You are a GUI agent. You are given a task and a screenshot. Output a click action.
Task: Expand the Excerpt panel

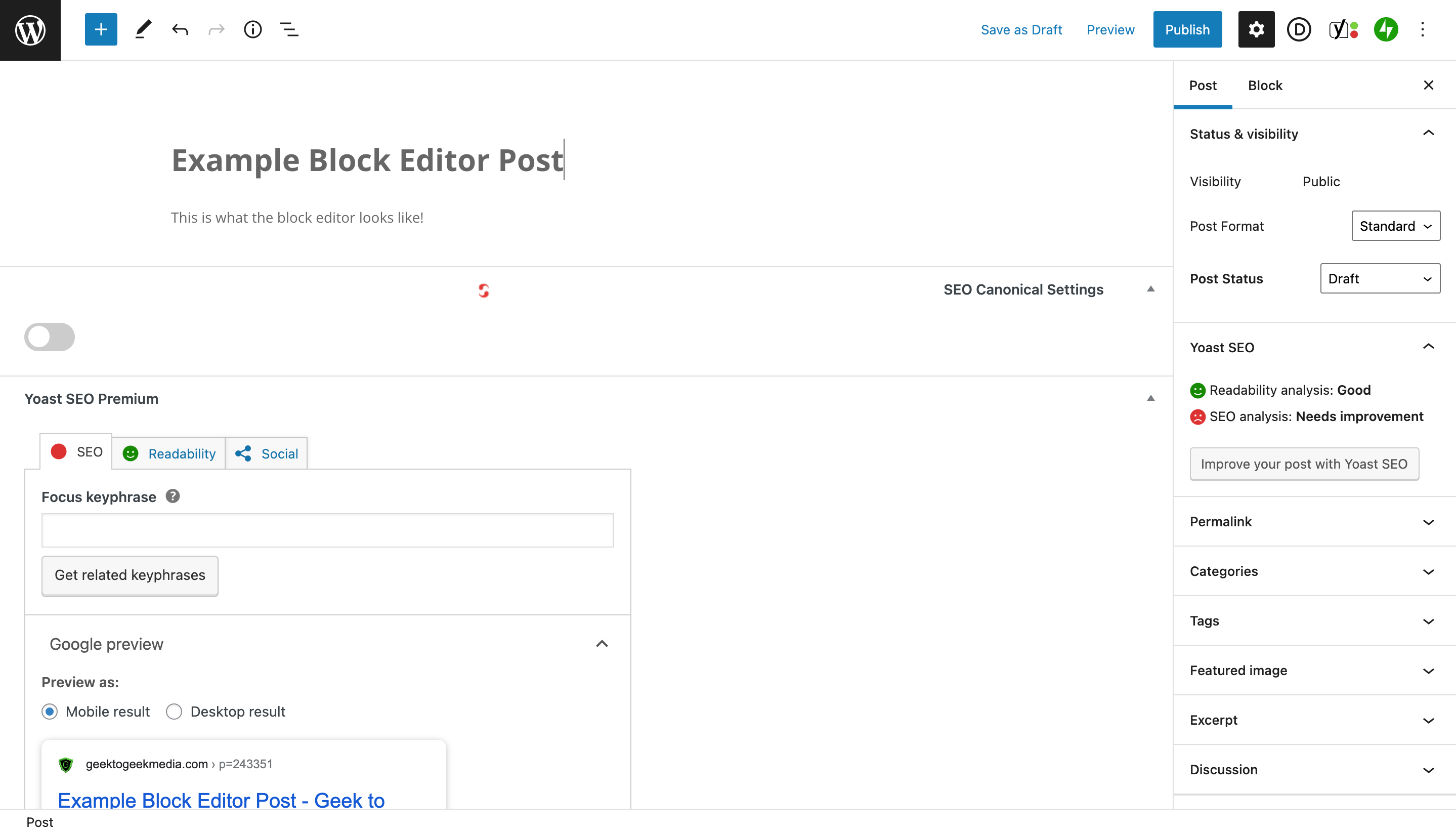1314,721
